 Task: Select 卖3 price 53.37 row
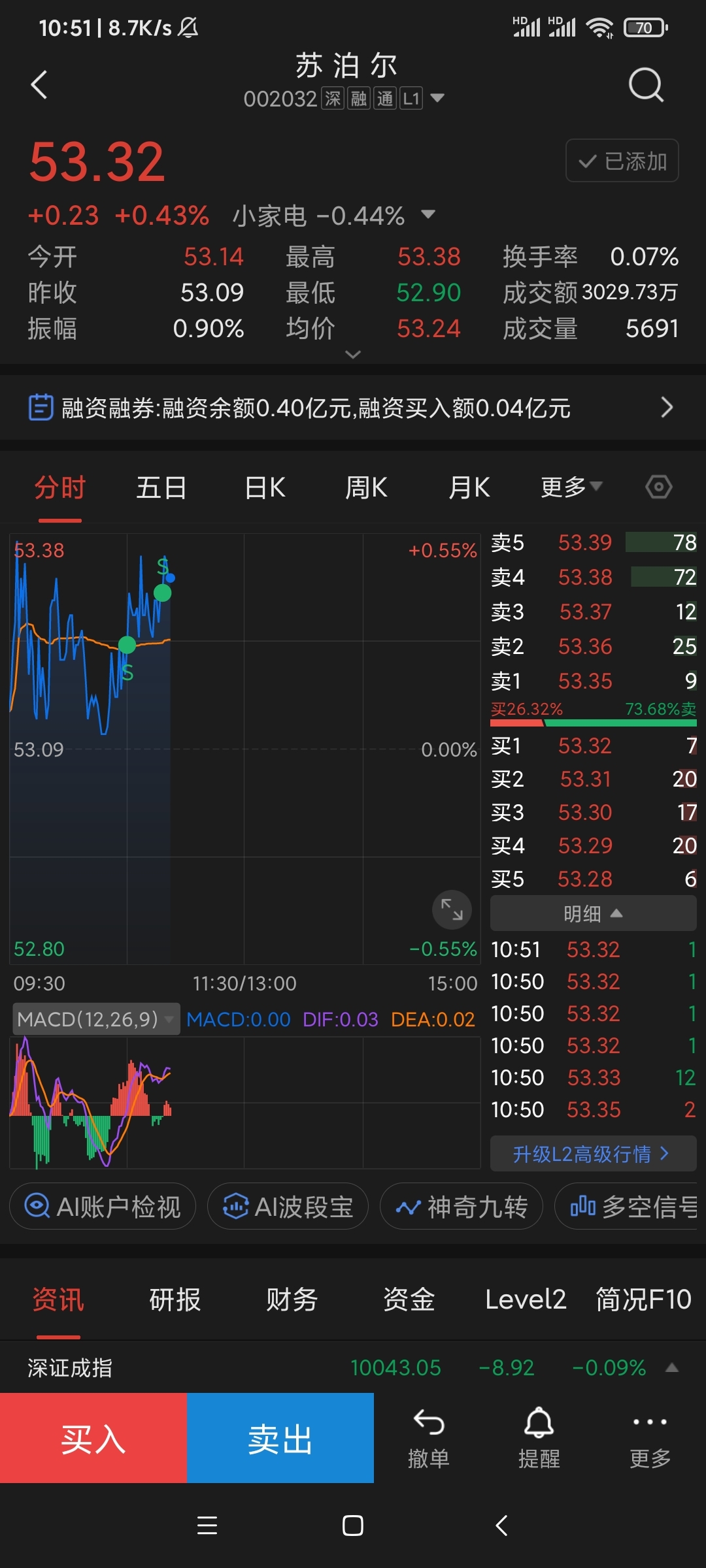pos(593,612)
